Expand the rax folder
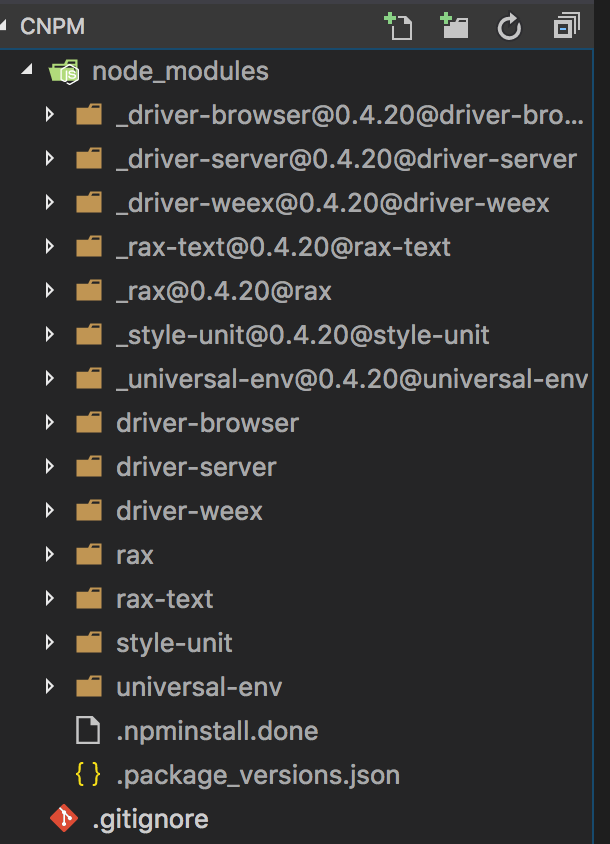Screen dimensions: 610x844 click(x=49, y=554)
